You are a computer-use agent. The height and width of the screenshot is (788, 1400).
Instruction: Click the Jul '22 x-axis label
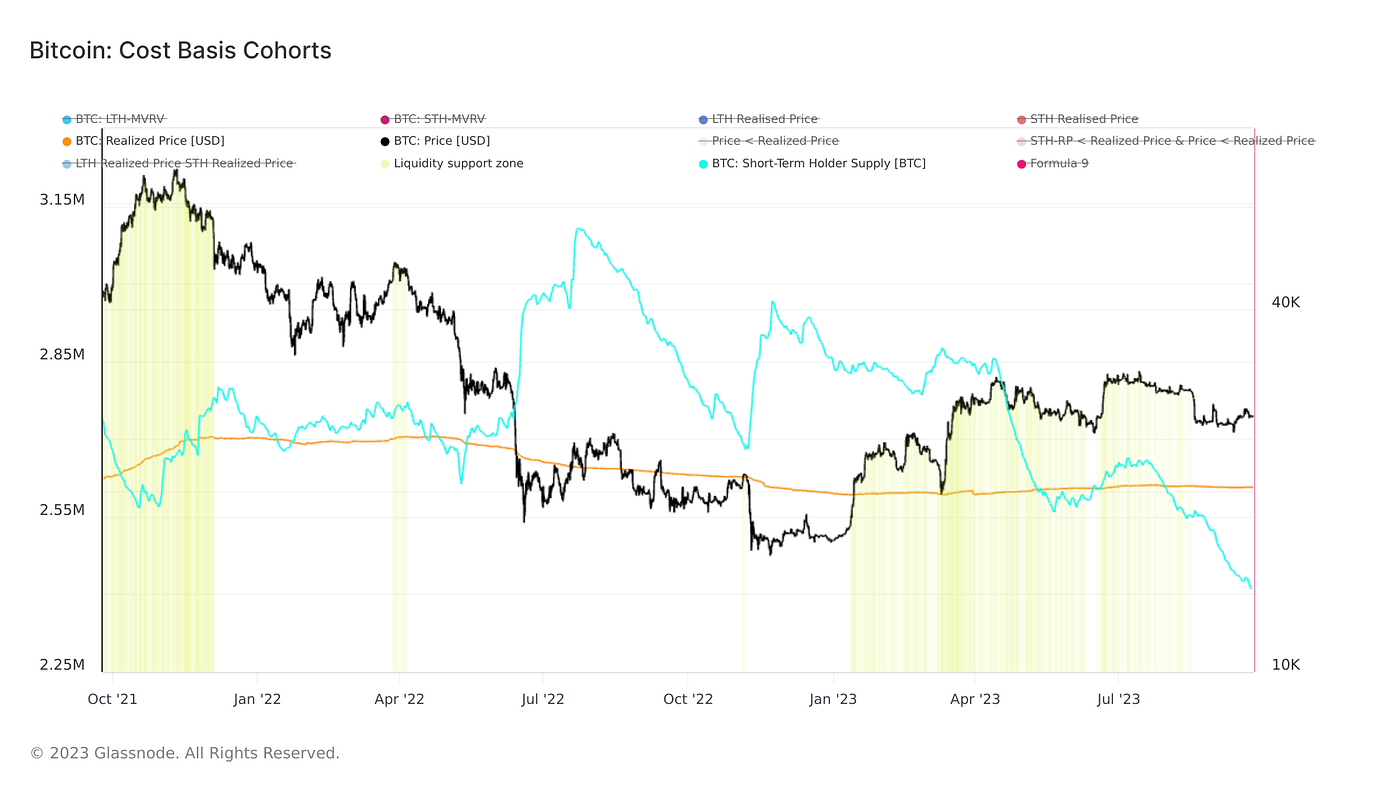point(543,699)
